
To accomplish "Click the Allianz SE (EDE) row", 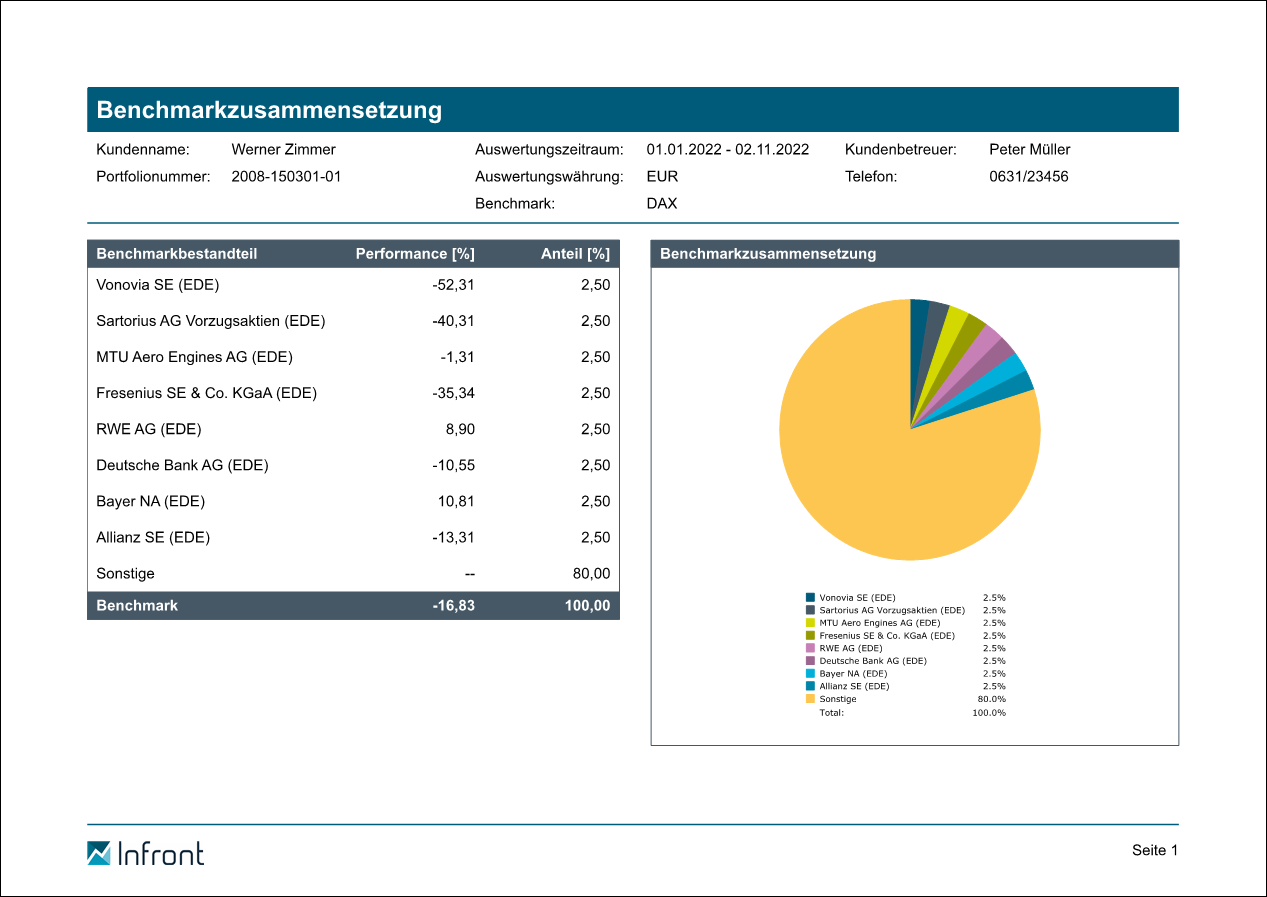I will pos(153,537).
